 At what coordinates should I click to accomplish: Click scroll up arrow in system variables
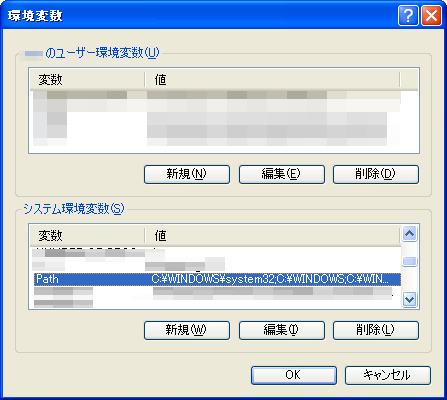(x=409, y=234)
